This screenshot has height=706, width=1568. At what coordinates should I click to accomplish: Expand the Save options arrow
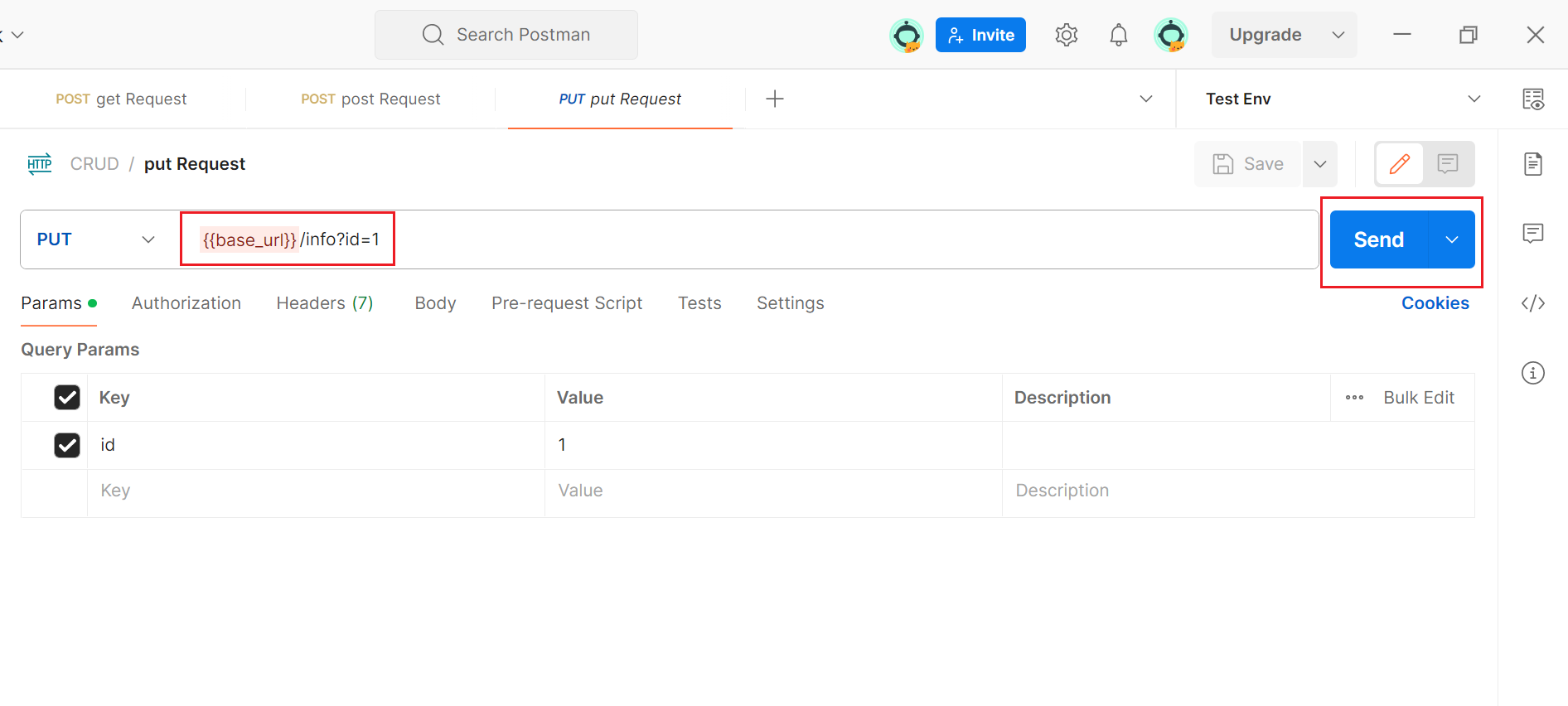tap(1320, 164)
